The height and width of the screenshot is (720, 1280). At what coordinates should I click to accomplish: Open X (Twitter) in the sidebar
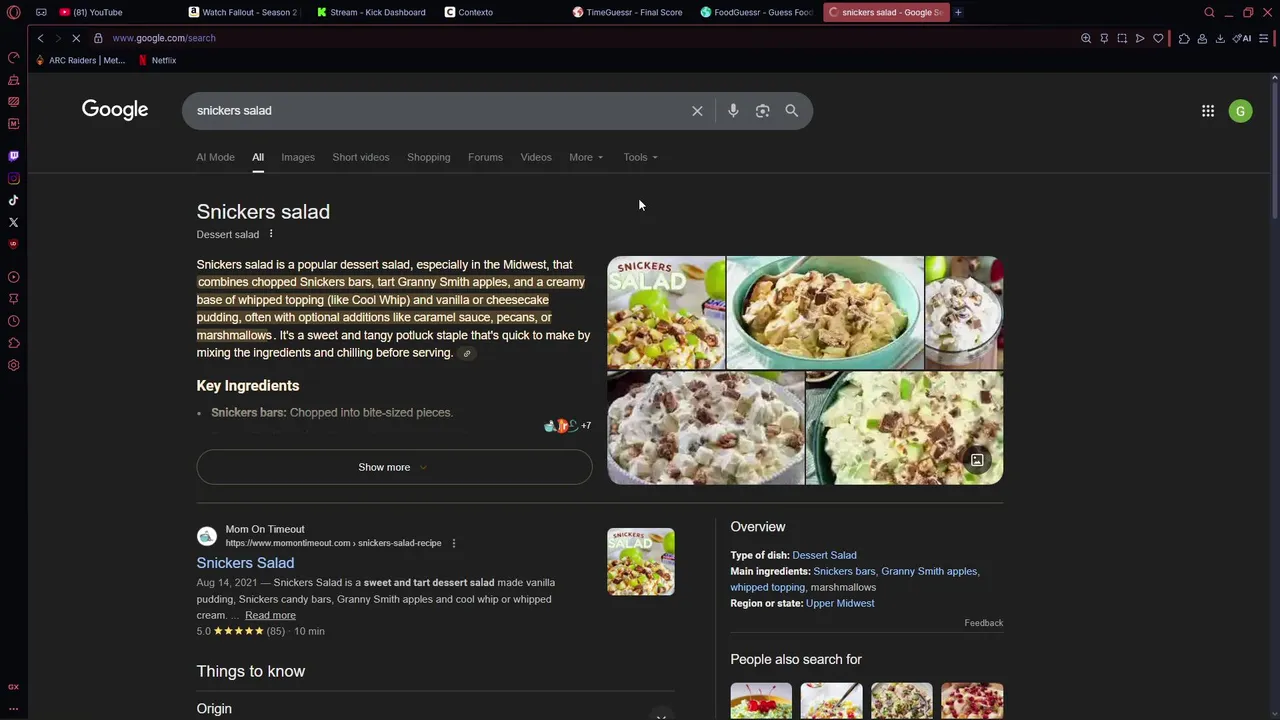tap(13, 222)
